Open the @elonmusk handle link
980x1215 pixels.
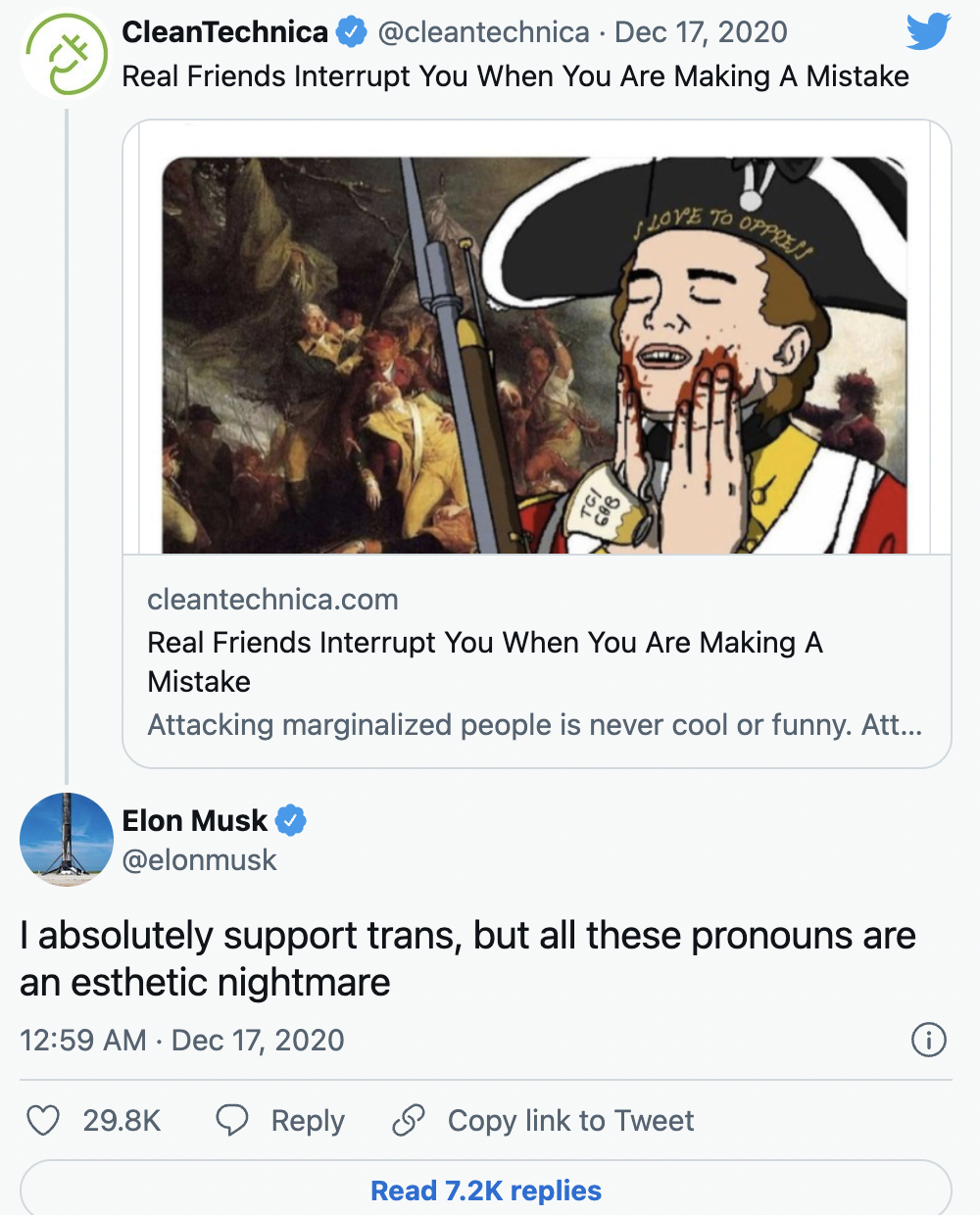pyautogui.click(x=199, y=860)
